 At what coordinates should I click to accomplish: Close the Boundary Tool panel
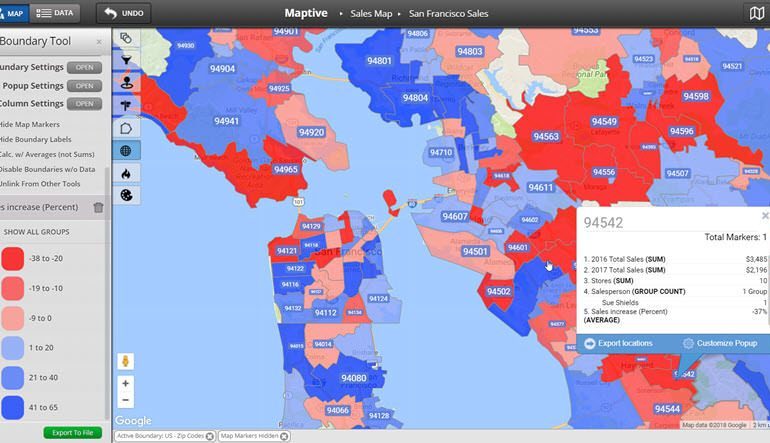[99, 42]
